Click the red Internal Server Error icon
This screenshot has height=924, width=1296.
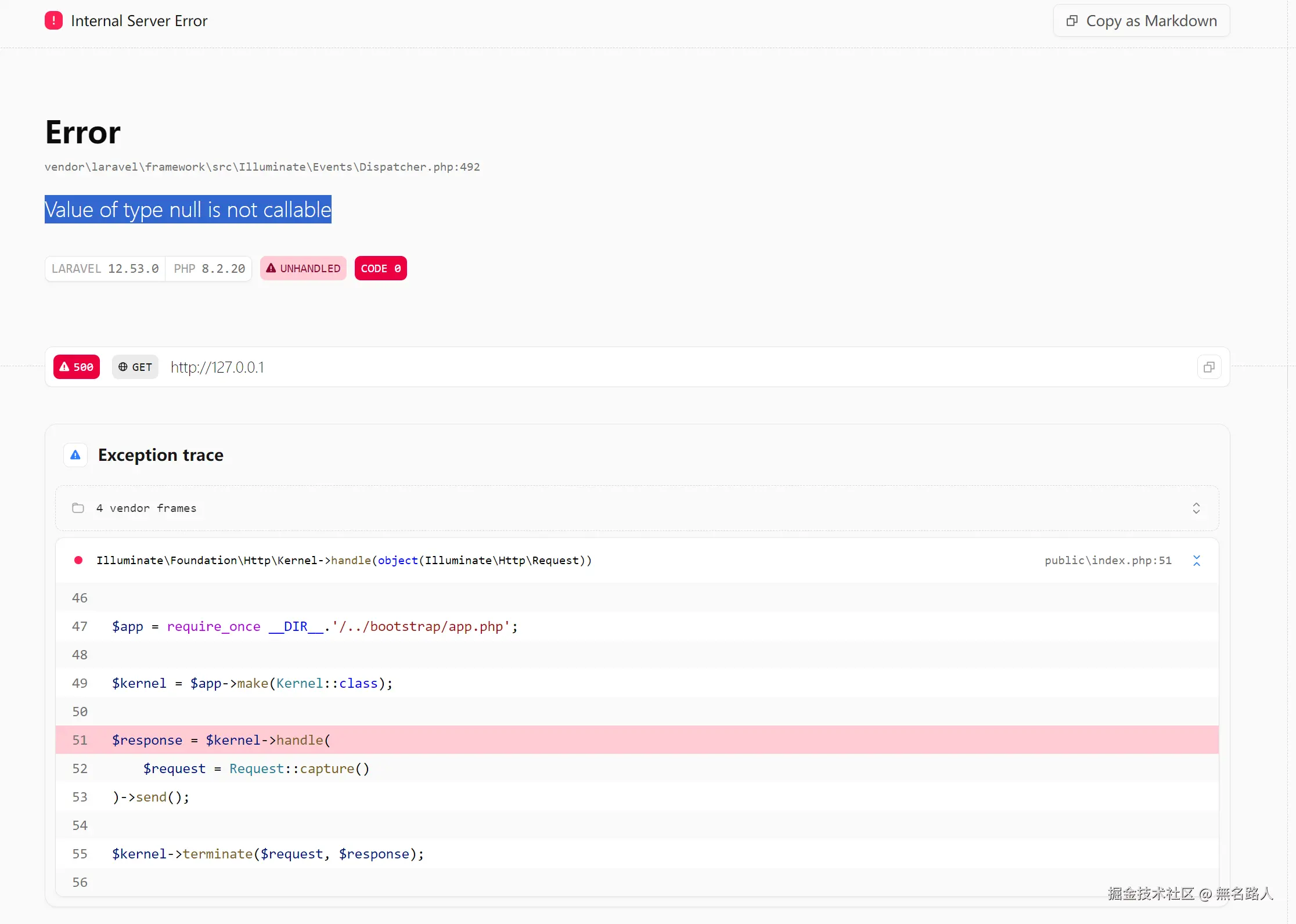pyautogui.click(x=53, y=21)
